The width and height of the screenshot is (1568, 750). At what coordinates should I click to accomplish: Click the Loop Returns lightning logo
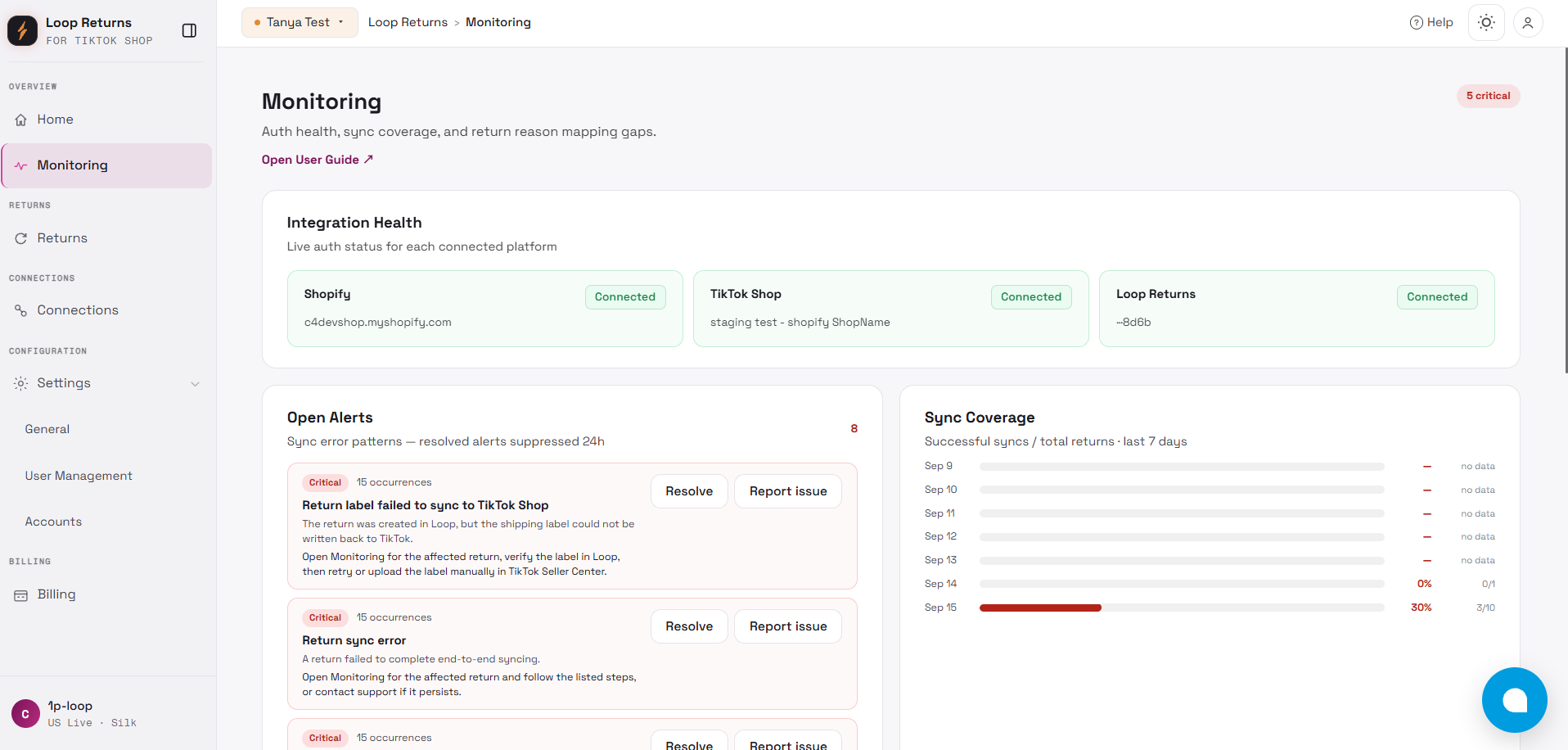click(x=23, y=30)
